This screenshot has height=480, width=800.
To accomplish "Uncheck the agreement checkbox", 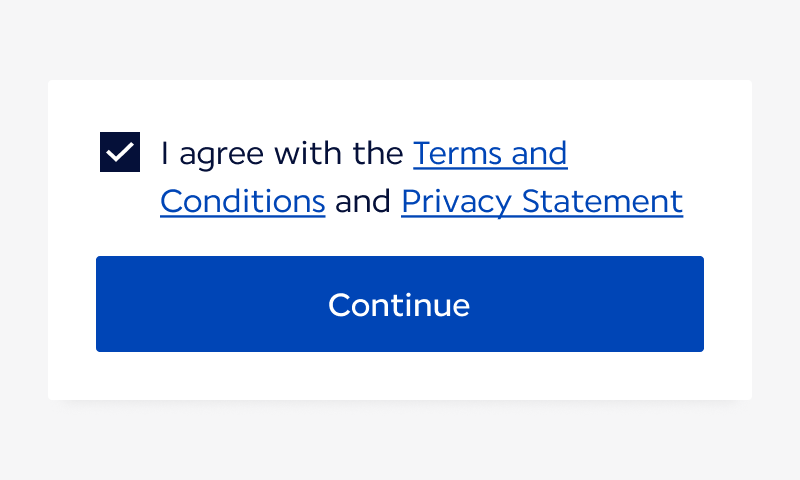I will 120,152.
